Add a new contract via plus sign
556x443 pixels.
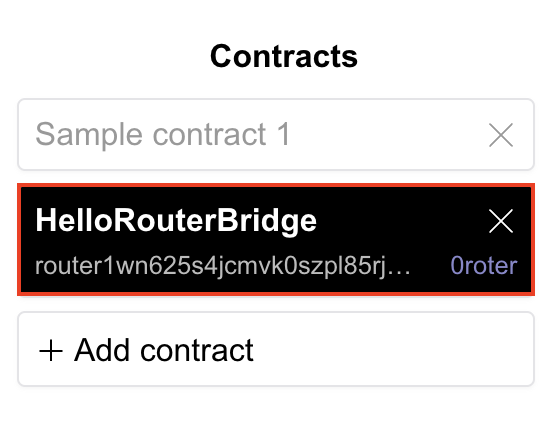[51, 350]
